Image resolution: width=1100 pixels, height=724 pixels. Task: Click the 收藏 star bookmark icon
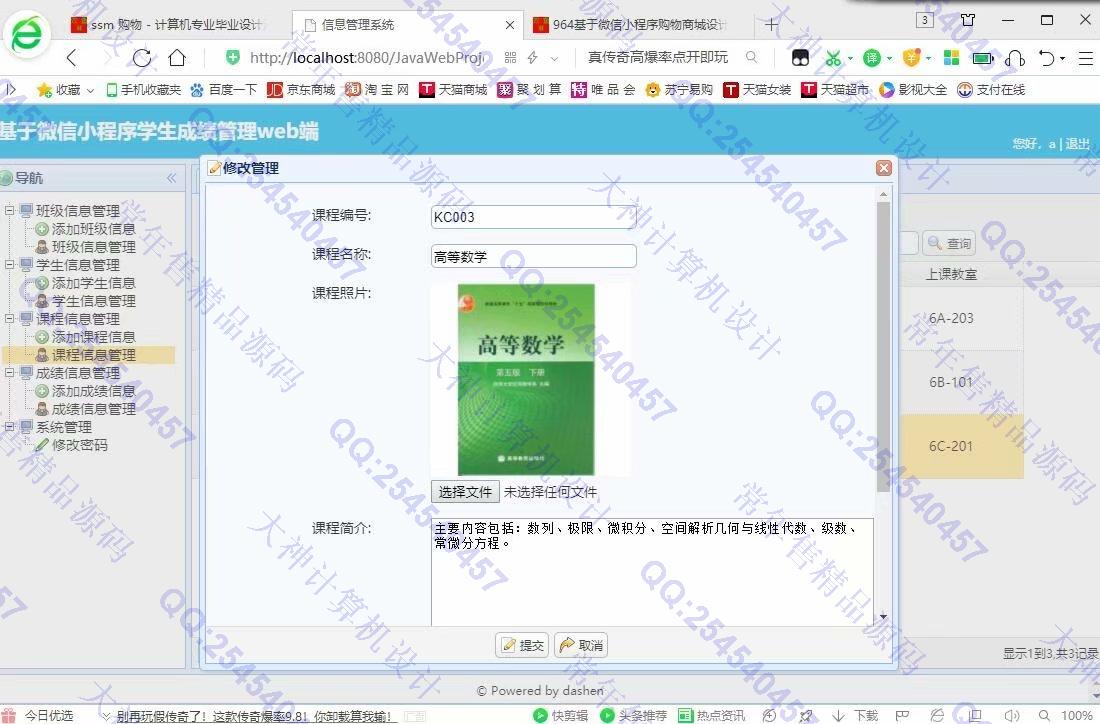(44, 90)
